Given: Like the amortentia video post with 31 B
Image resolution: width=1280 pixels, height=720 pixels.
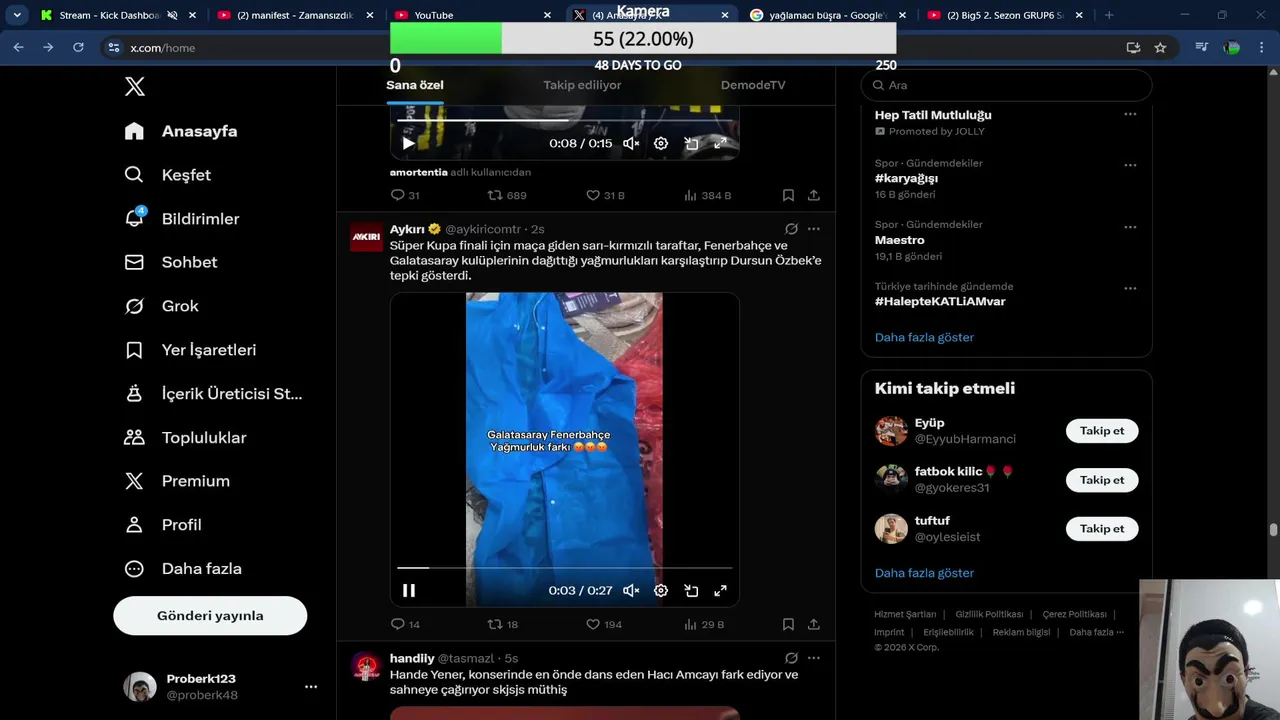Looking at the screenshot, I should (x=605, y=195).
